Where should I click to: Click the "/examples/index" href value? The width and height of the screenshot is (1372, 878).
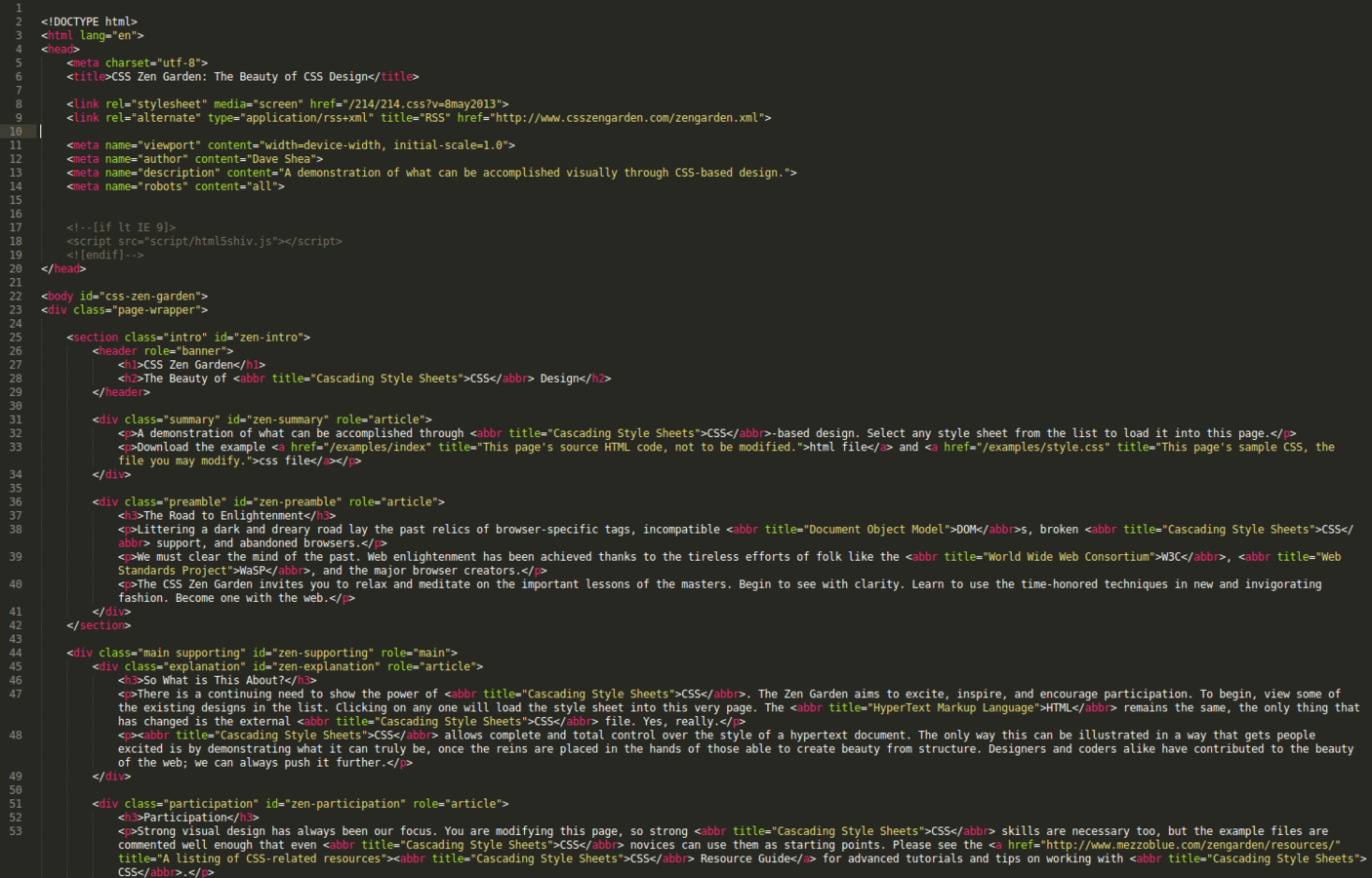coord(377,447)
